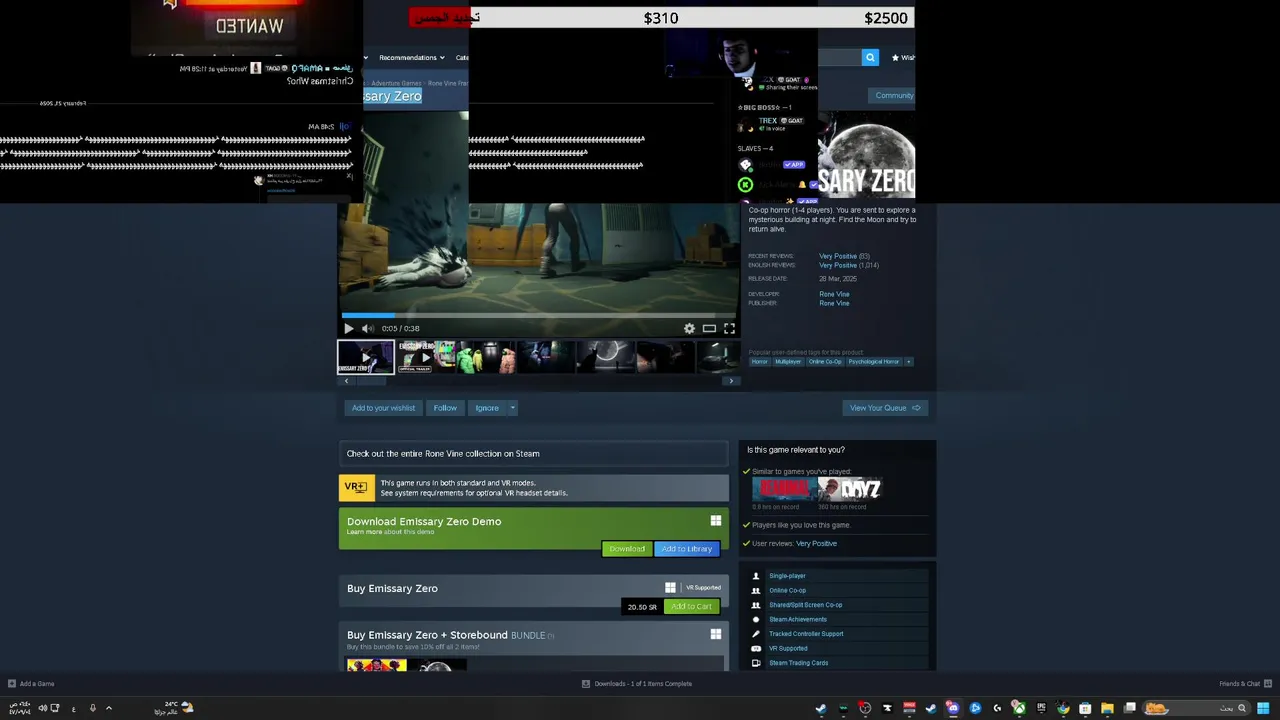This screenshot has width=1280, height=720.
Task: Expand more tags with plus button
Action: tap(908, 362)
